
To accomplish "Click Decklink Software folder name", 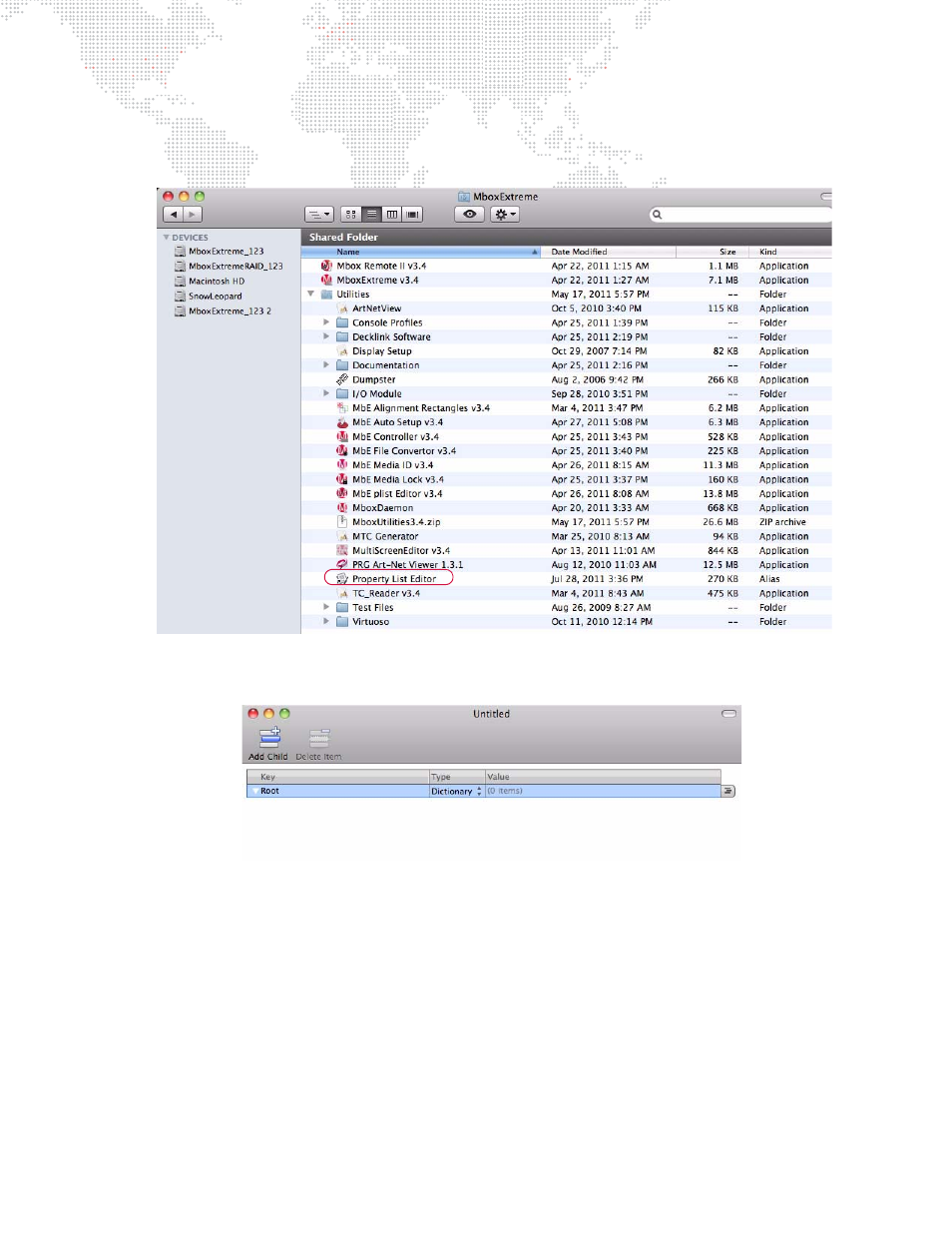I will (x=391, y=337).
